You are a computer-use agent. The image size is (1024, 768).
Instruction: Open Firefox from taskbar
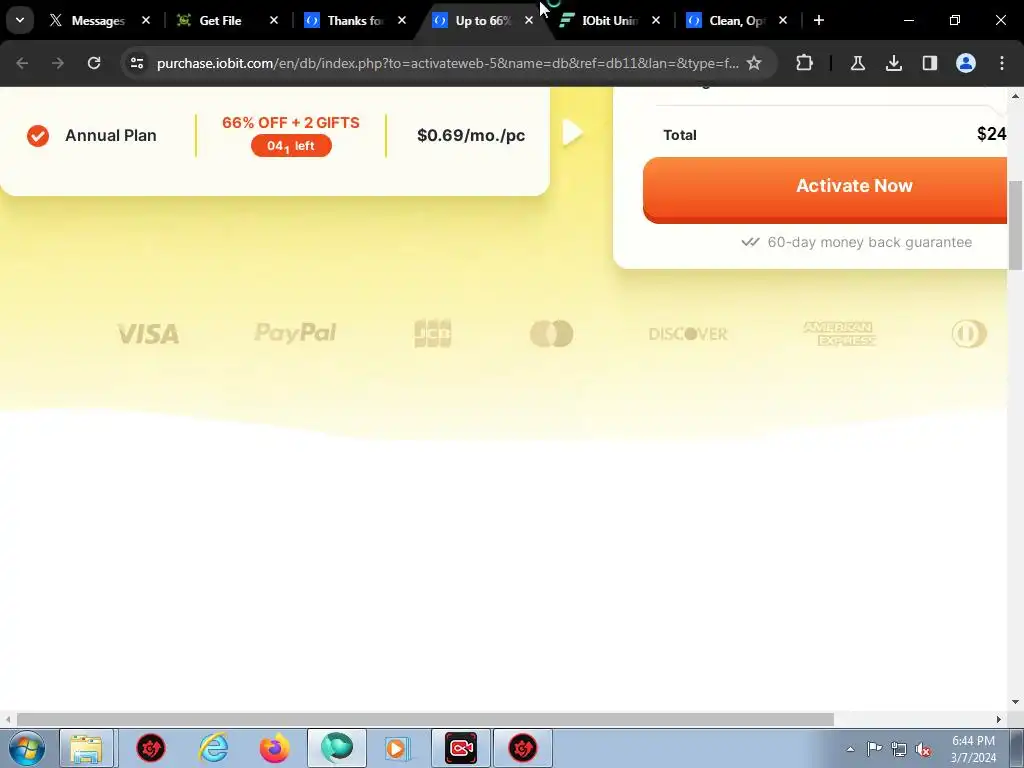tap(274, 748)
